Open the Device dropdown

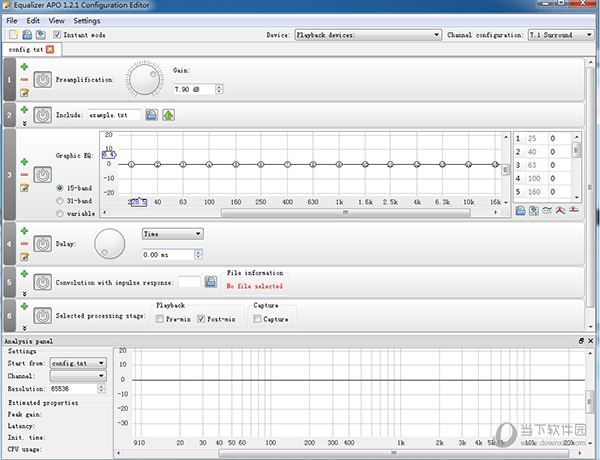coord(368,35)
